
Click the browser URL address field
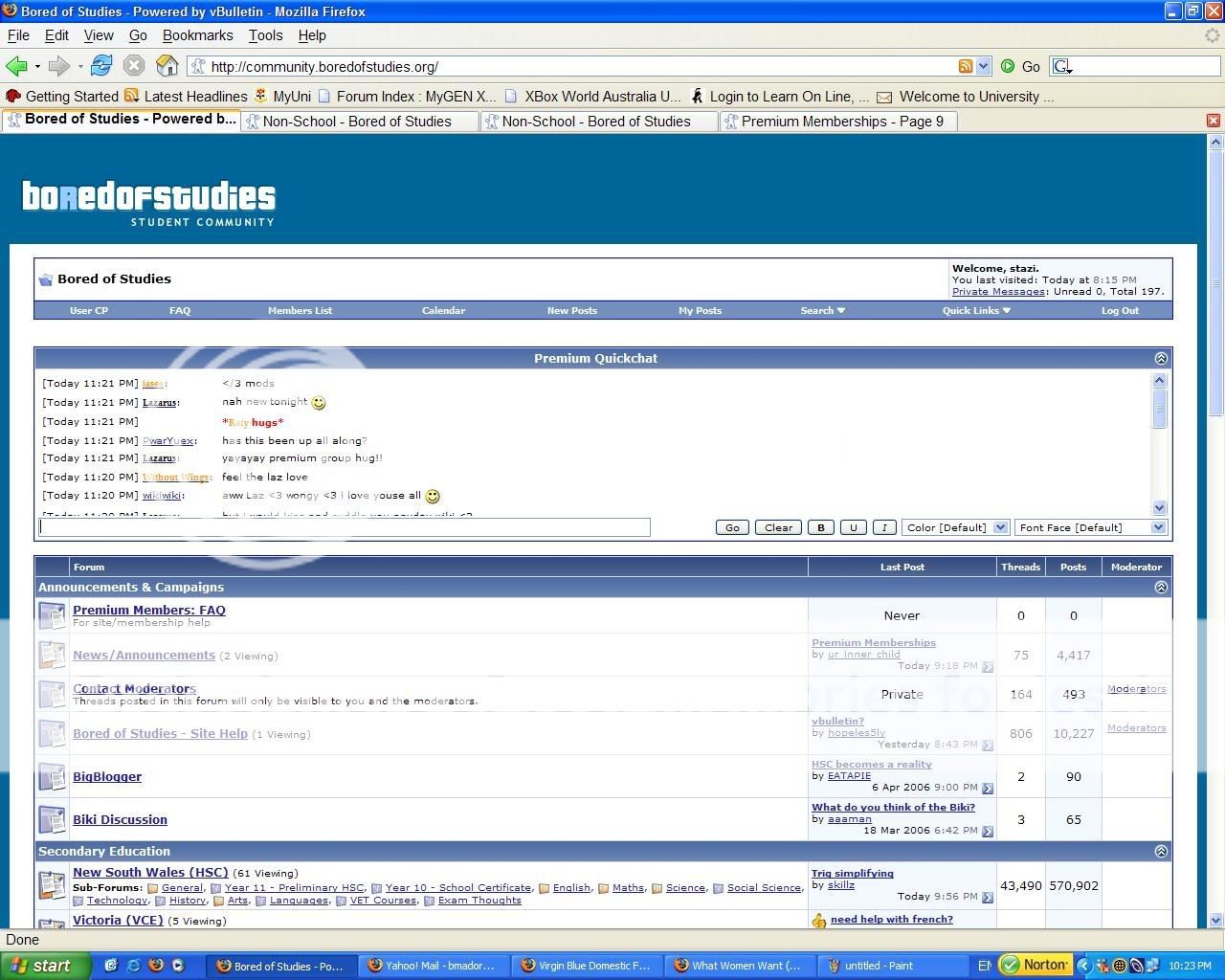(580, 66)
